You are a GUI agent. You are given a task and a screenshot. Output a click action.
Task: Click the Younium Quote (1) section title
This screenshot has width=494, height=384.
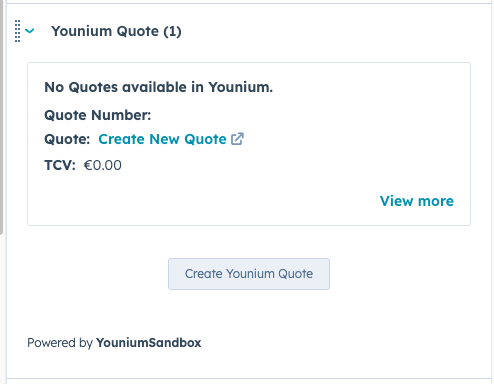point(116,31)
